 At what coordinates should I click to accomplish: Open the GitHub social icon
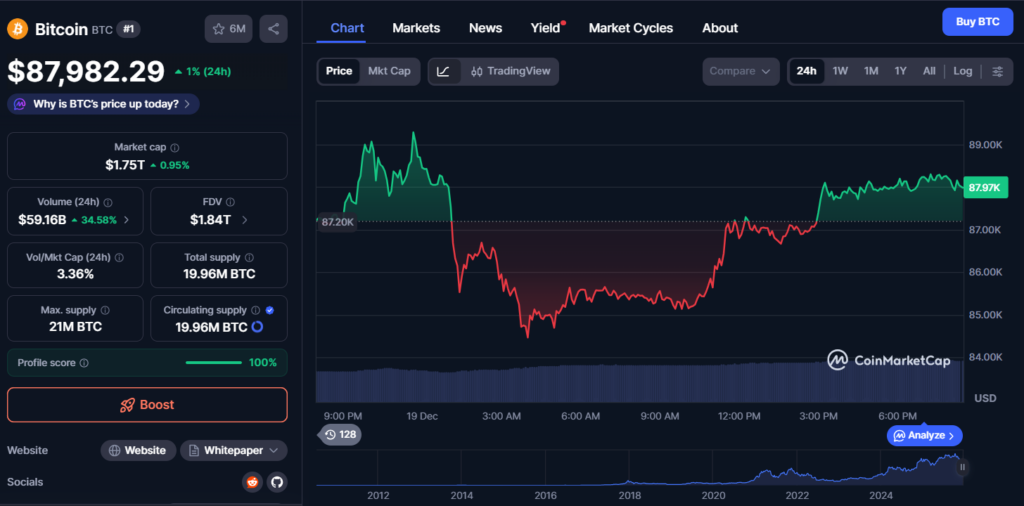tap(276, 482)
